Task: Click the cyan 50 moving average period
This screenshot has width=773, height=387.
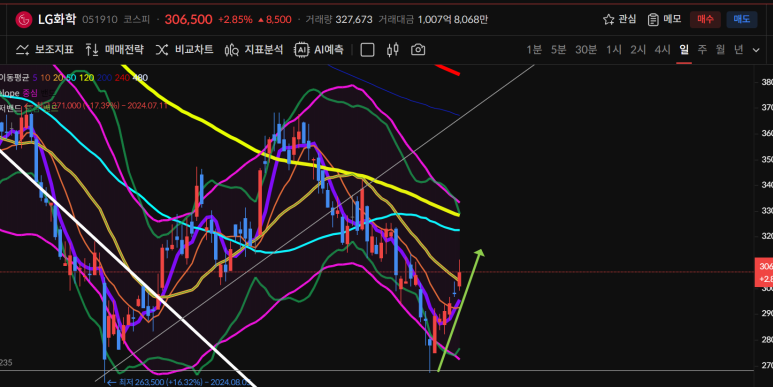Action: click(x=71, y=77)
